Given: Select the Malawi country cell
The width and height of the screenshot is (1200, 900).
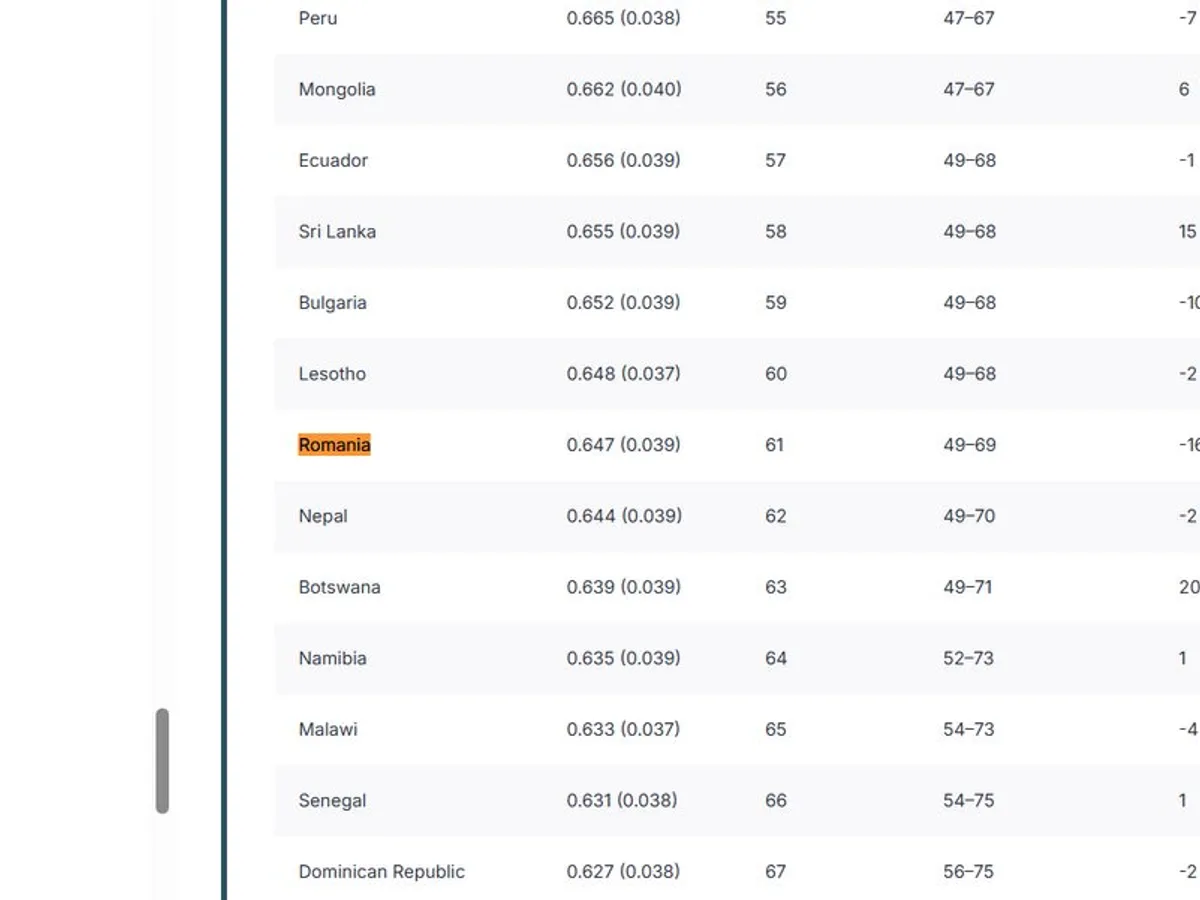Looking at the screenshot, I should pyautogui.click(x=328, y=729).
